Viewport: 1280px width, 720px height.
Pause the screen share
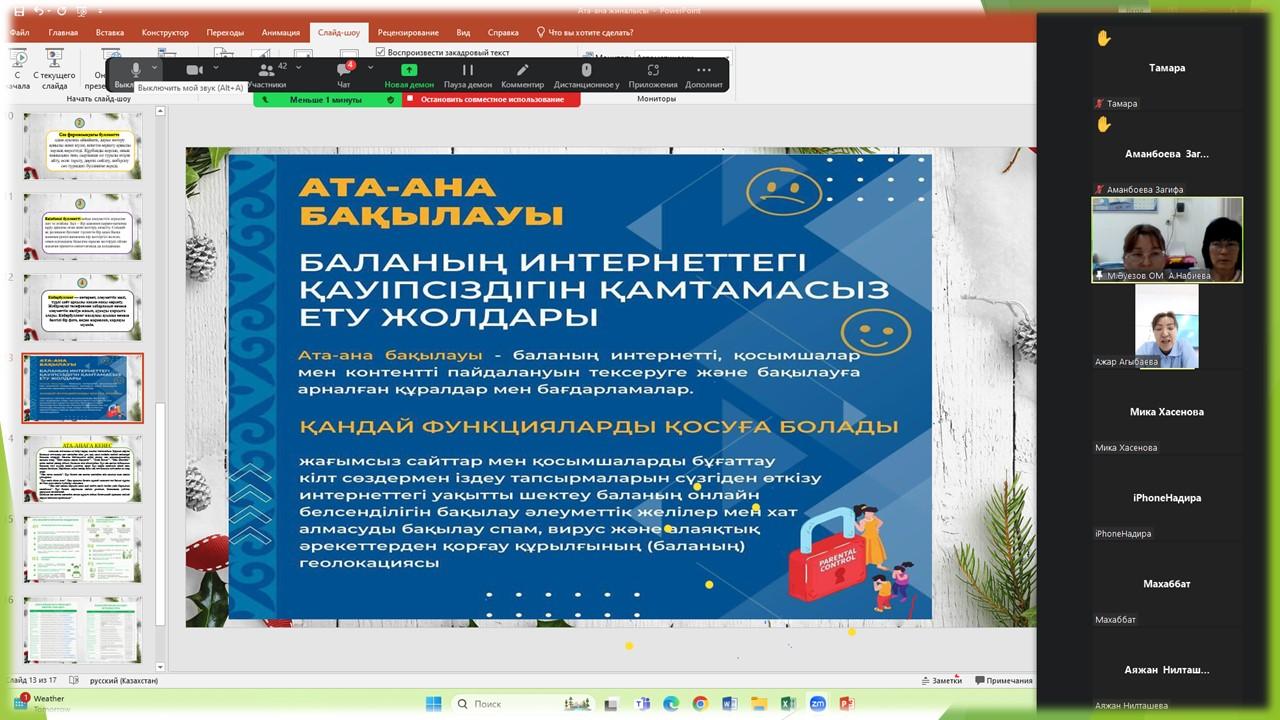467,71
